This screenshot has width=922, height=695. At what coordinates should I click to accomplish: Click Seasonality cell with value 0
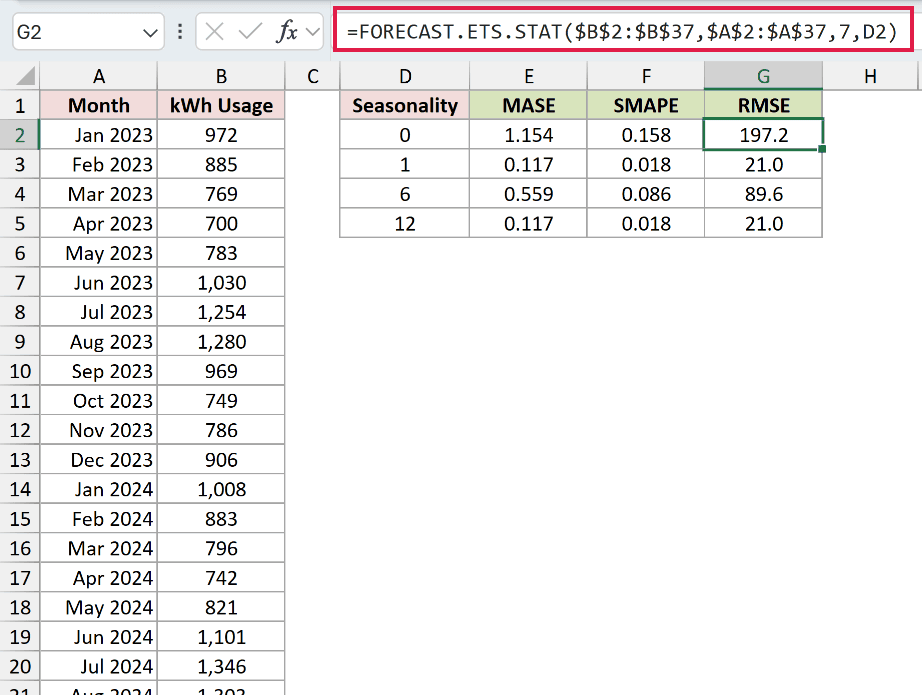pos(405,135)
